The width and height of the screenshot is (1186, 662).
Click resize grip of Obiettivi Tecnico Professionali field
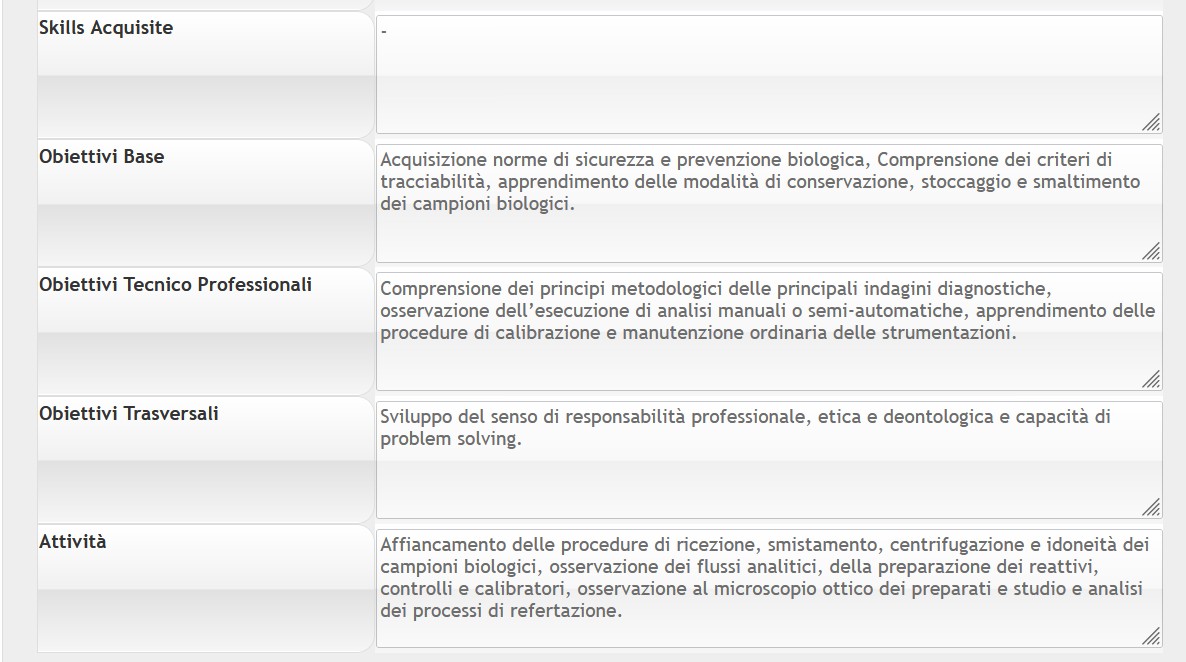point(1151,379)
